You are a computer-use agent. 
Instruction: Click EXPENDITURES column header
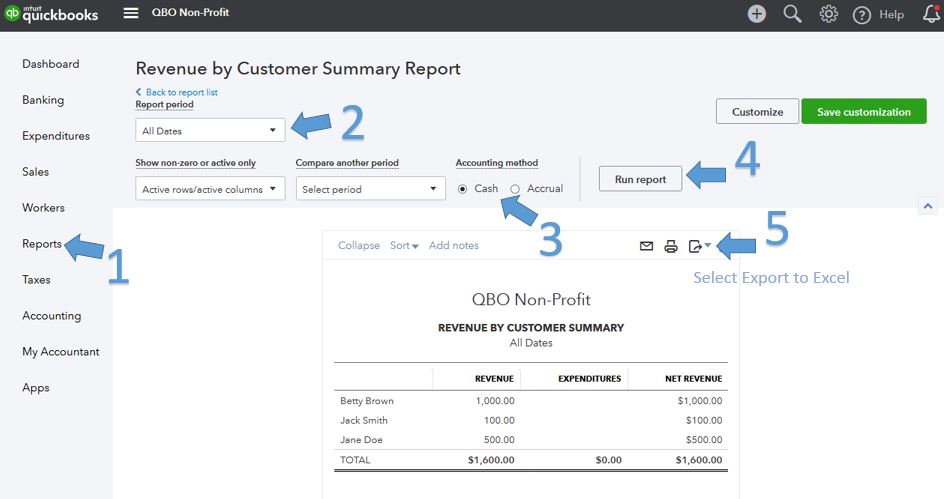pyautogui.click(x=589, y=379)
